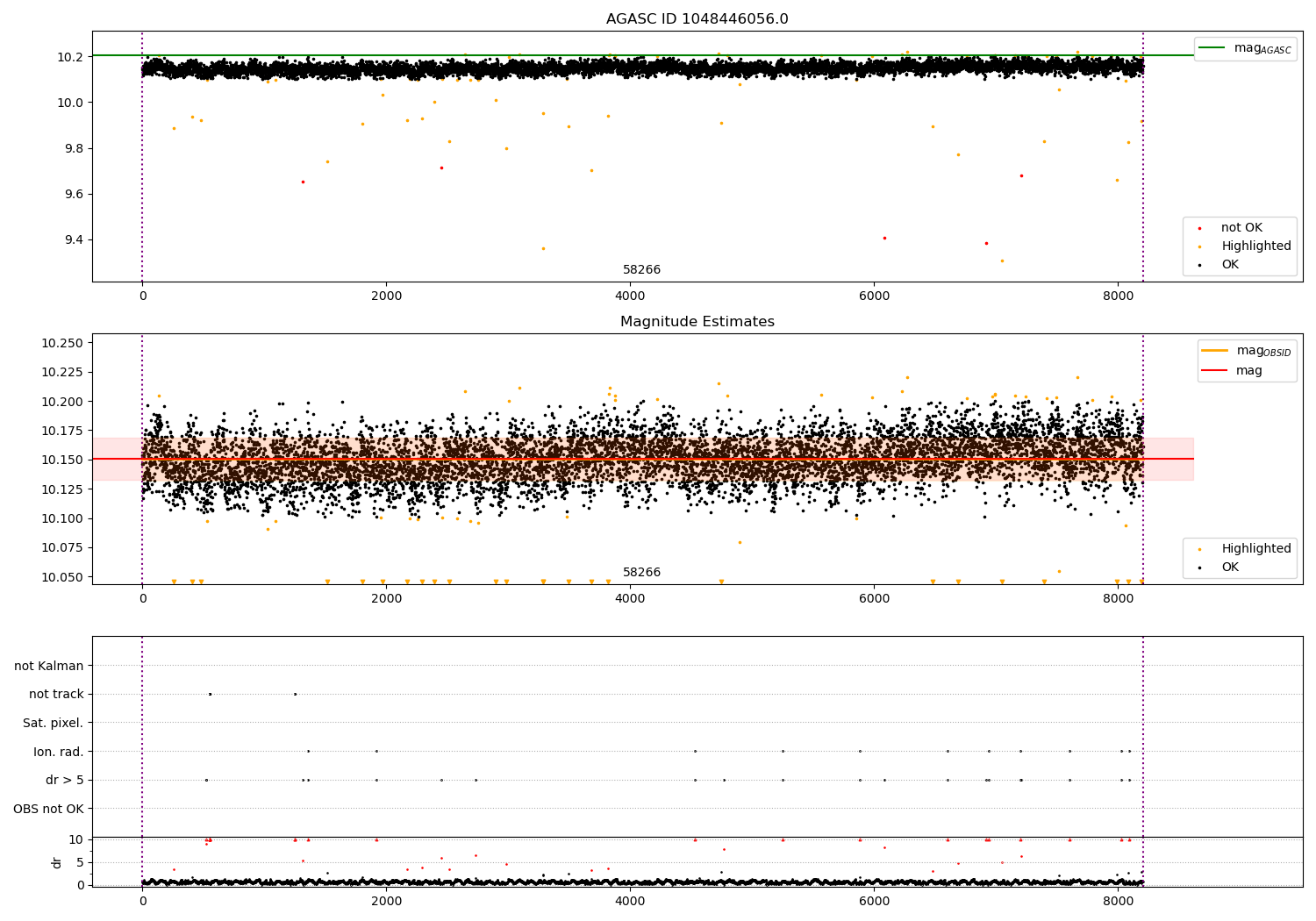The image size is (1316, 921).
Task: Click the 'not Kalman' axis label
Action: pyautogui.click(x=49, y=667)
